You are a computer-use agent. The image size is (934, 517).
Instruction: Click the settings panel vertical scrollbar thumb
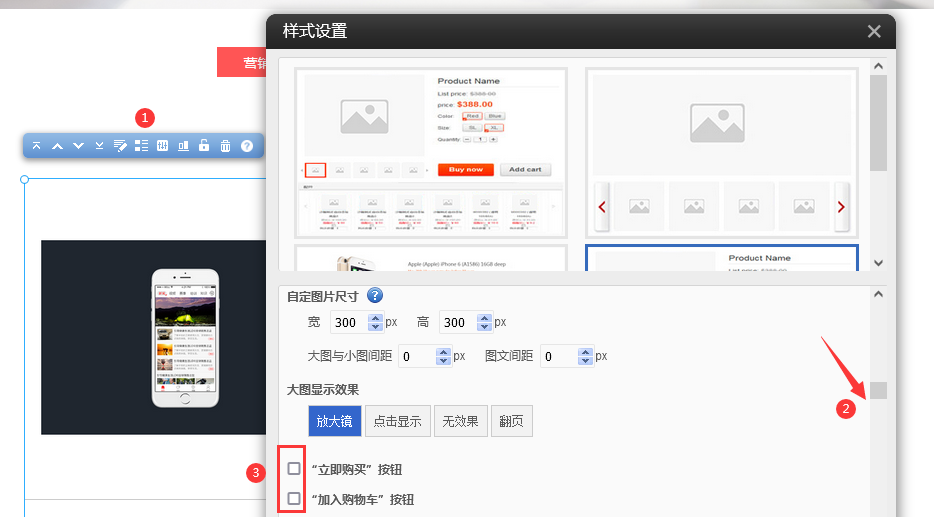pos(878,390)
